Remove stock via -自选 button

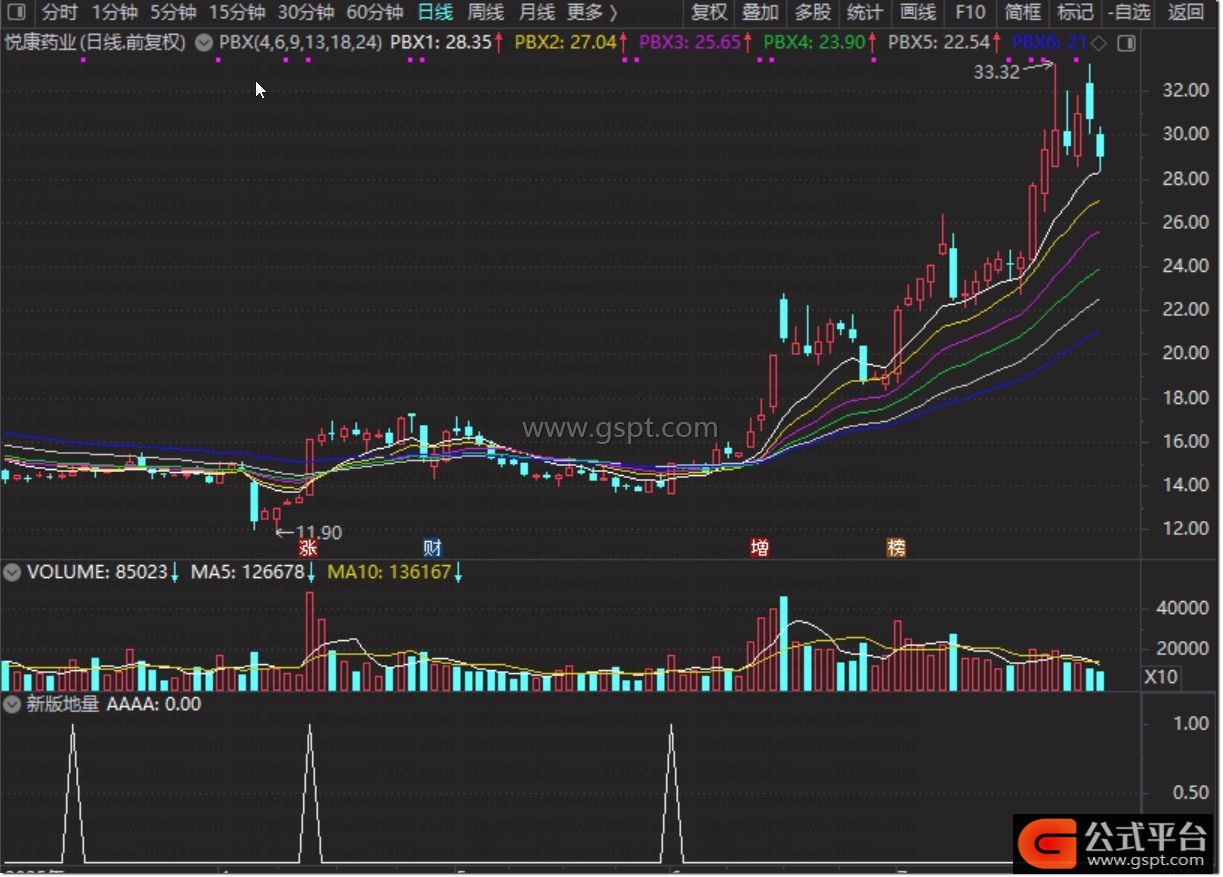[x=1129, y=13]
